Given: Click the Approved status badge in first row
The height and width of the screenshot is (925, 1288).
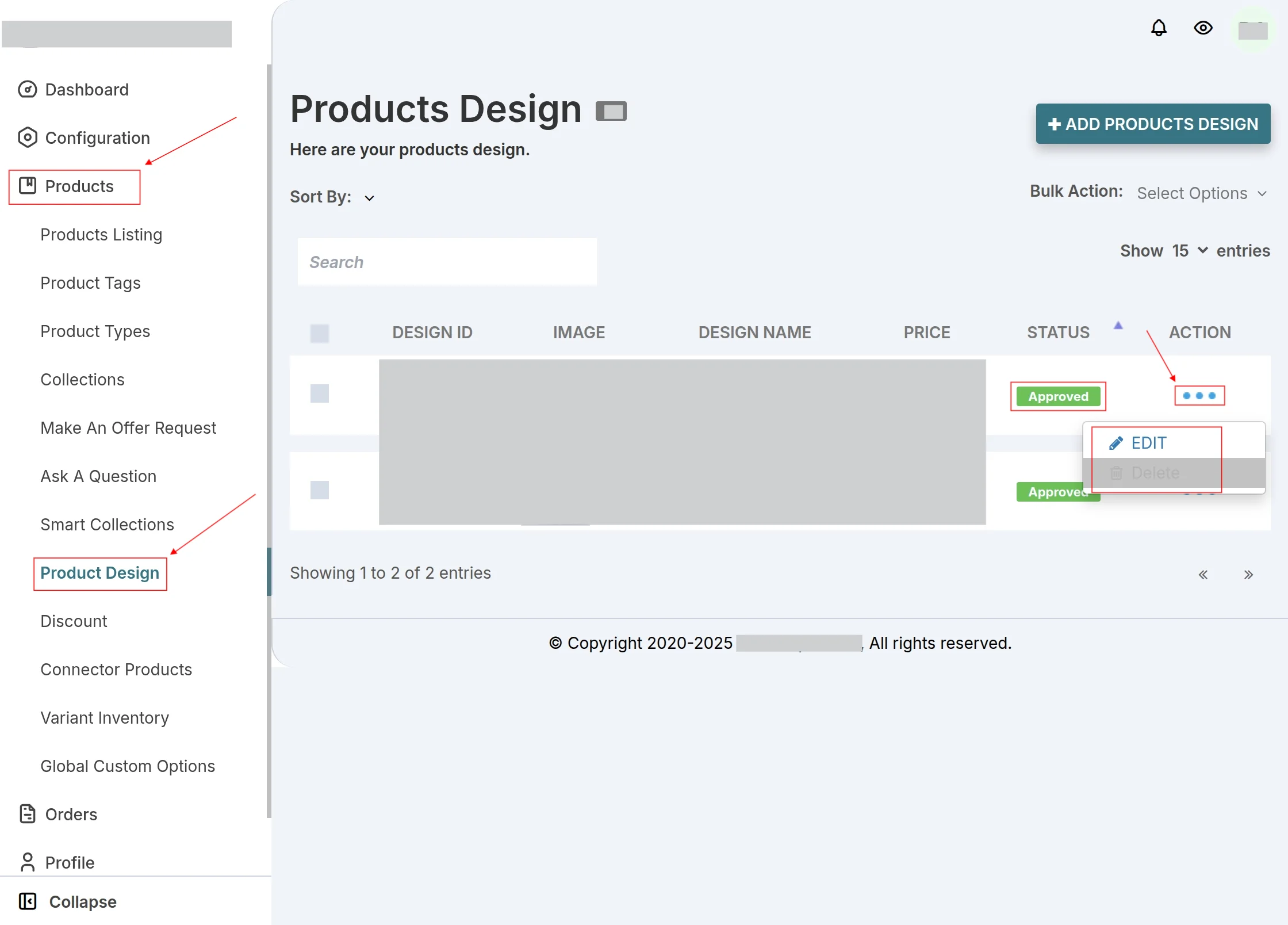Looking at the screenshot, I should 1058,396.
